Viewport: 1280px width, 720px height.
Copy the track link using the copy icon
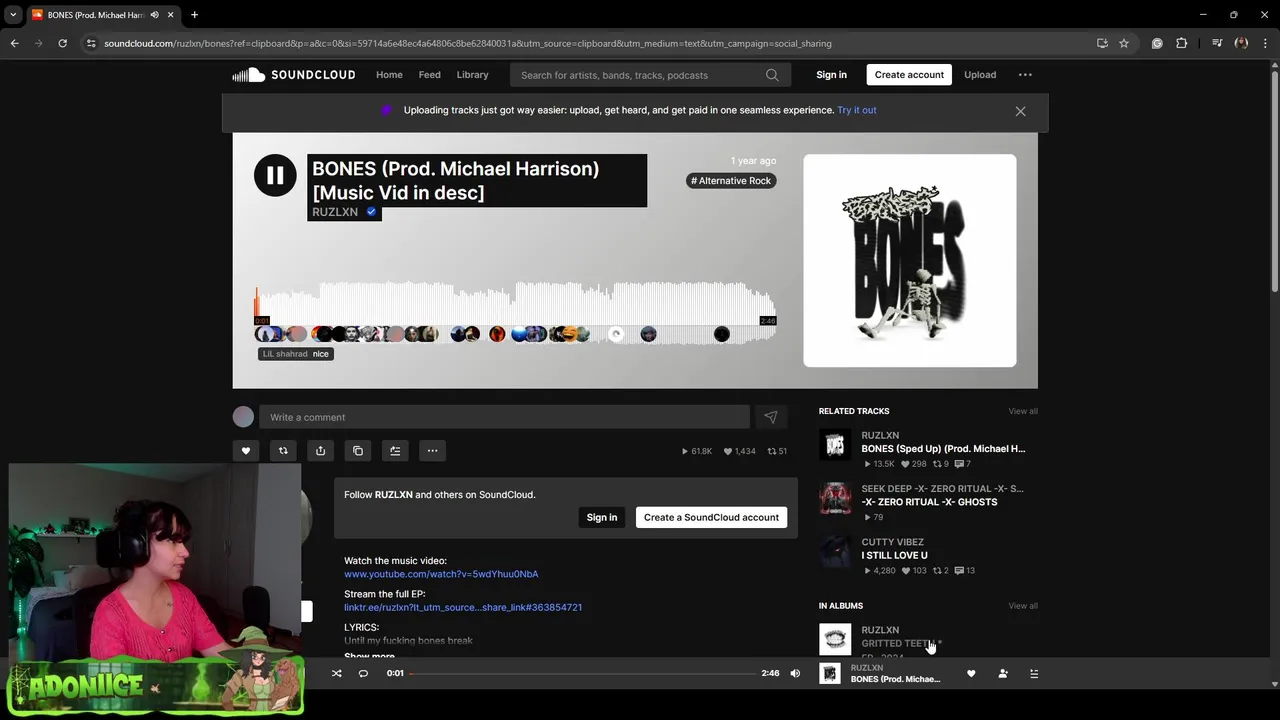coord(358,451)
